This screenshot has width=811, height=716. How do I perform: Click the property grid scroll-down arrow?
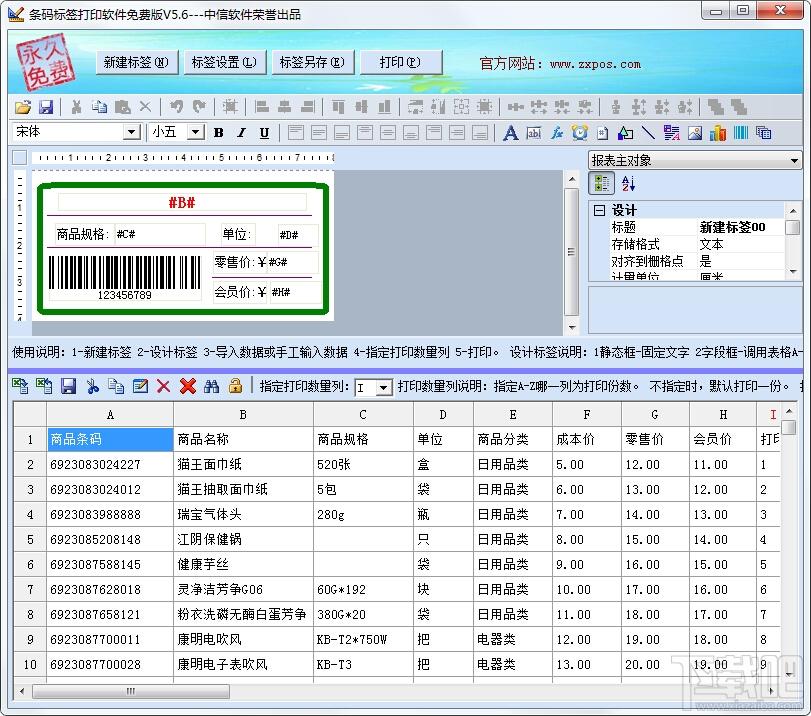pyautogui.click(x=793, y=272)
